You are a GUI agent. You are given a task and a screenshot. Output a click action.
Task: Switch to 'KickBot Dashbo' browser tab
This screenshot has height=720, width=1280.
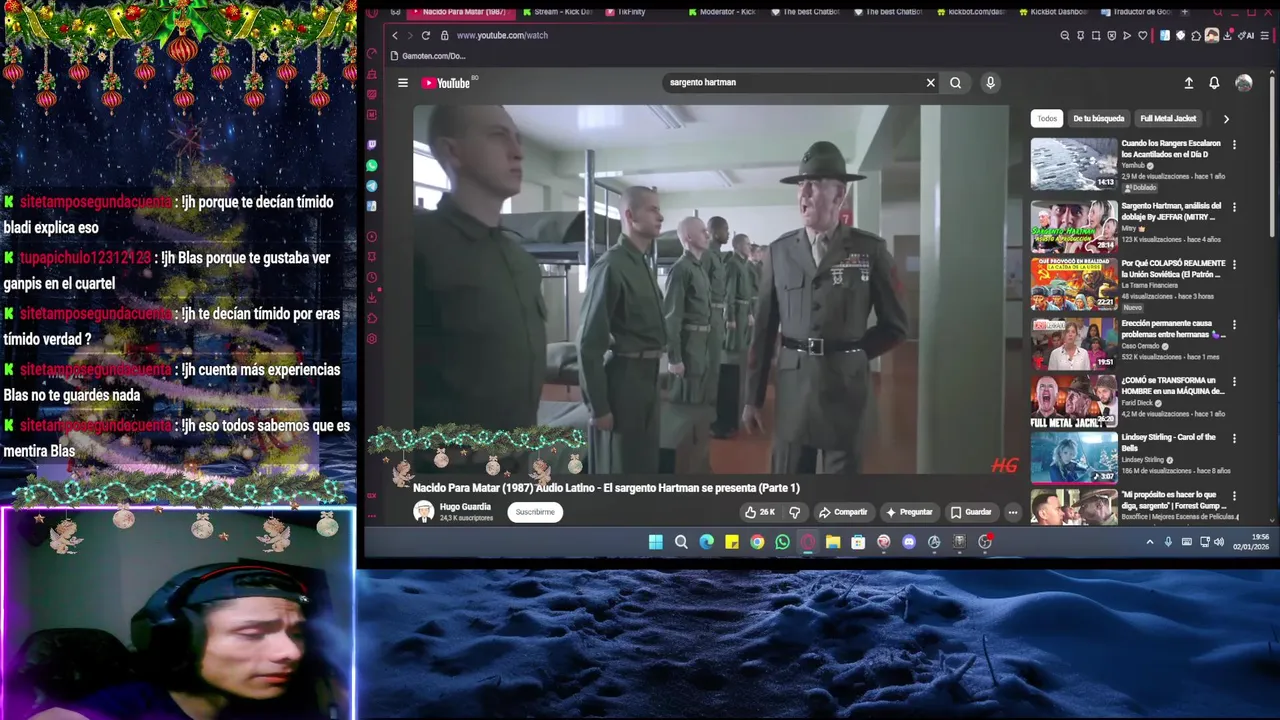(1054, 12)
